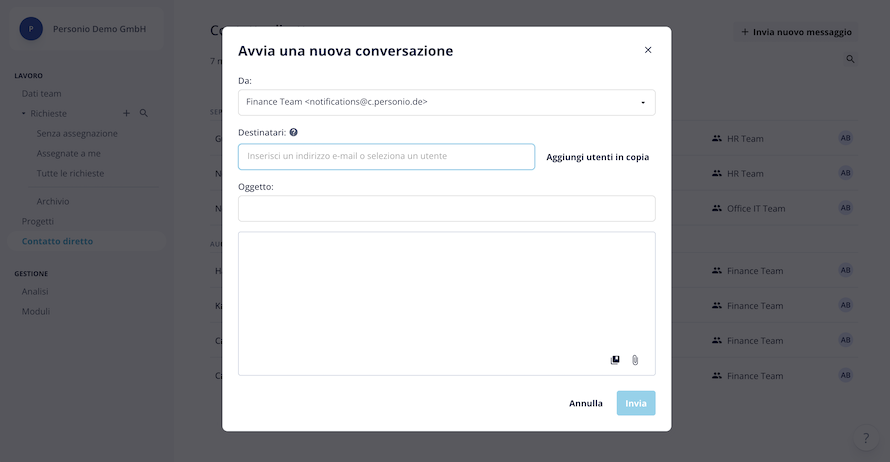
Task: Click Aggiungi utenti in copia
Action: pyautogui.click(x=598, y=157)
